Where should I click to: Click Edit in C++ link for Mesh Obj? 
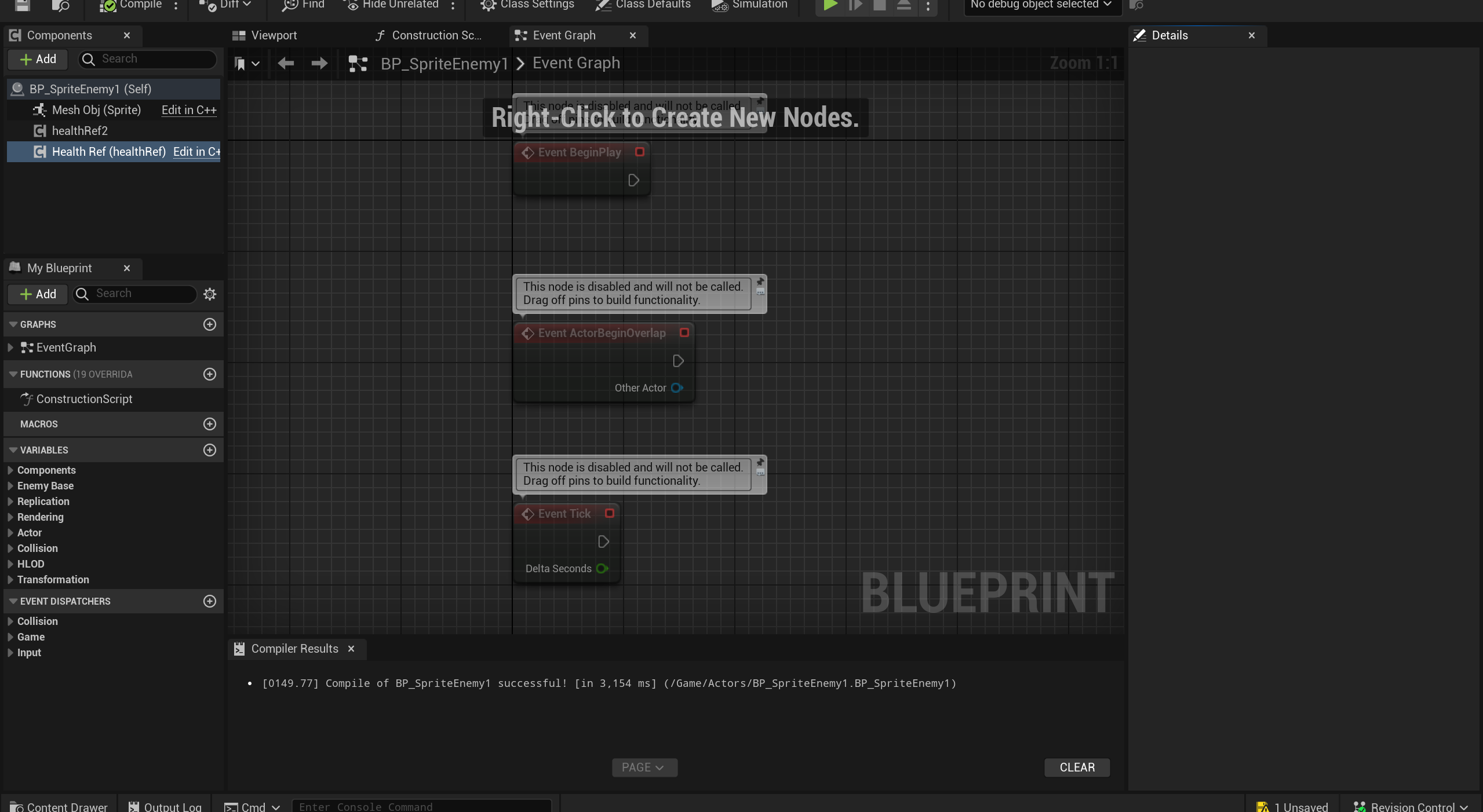click(189, 110)
